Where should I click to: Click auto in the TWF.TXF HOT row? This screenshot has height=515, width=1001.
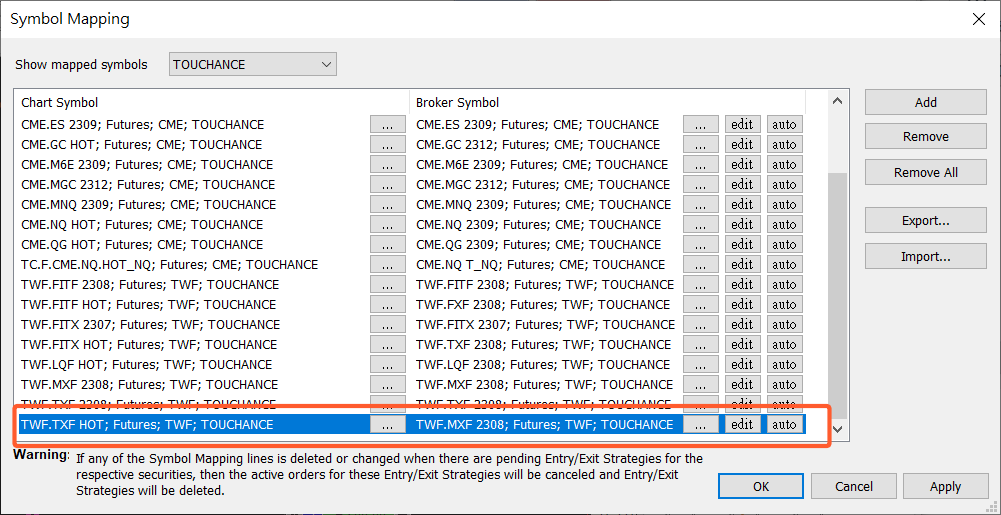tap(785, 425)
